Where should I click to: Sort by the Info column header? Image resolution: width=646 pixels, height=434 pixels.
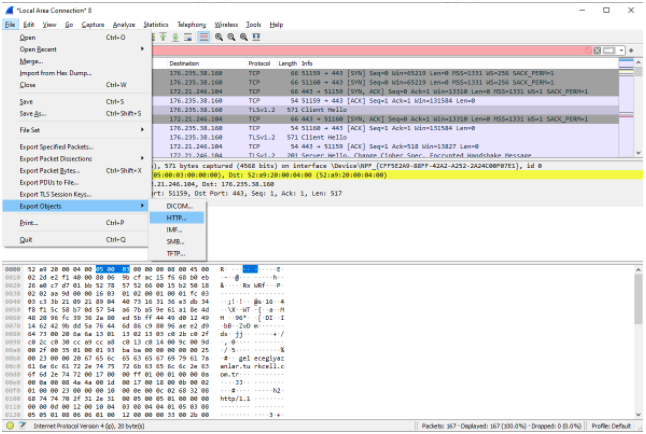(x=458, y=63)
